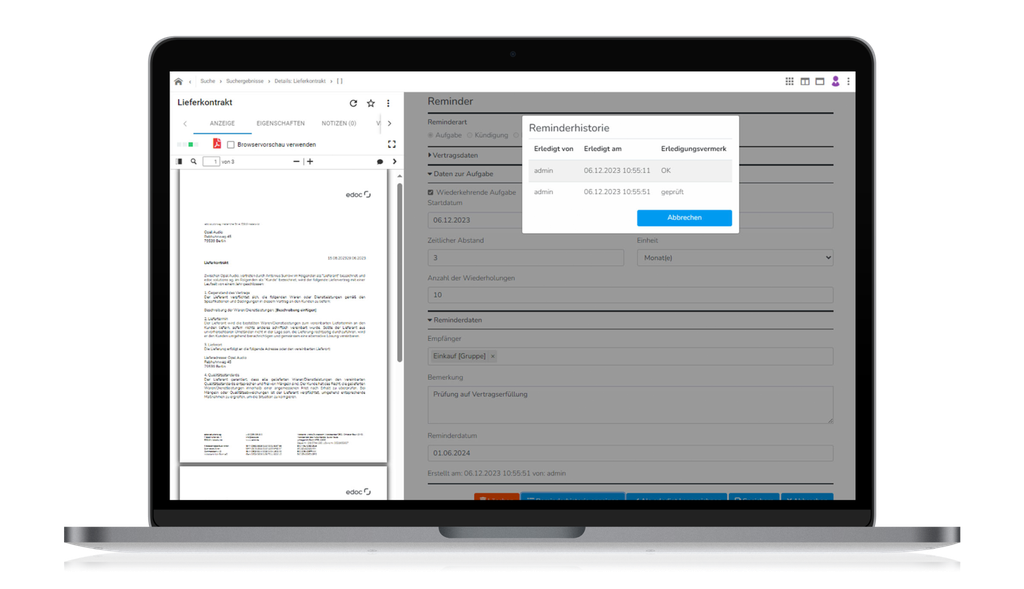
Task: Switch to the ANZEIGE tab
Action: [x=222, y=123]
